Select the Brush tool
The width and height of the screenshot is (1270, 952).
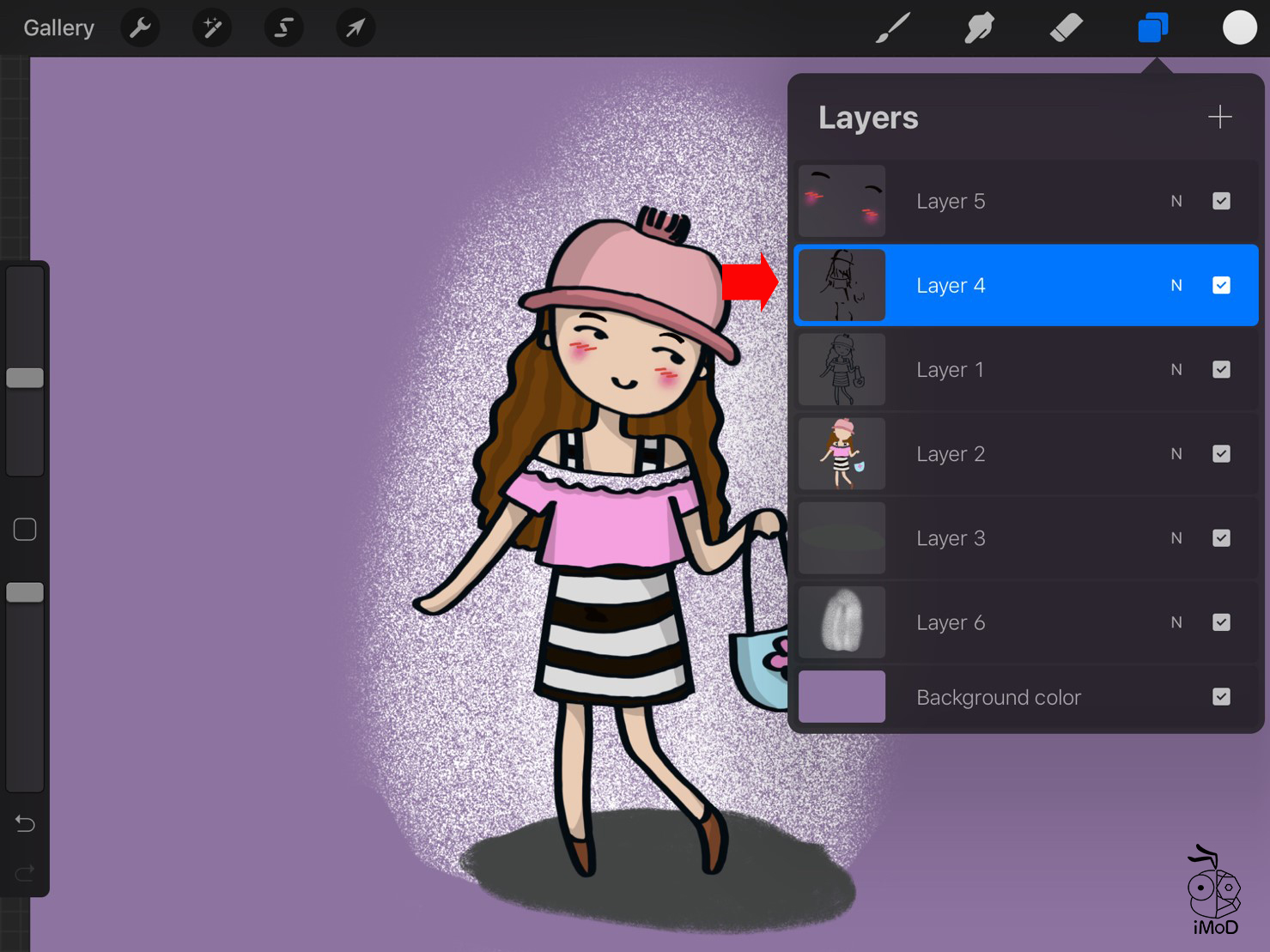[x=893, y=28]
